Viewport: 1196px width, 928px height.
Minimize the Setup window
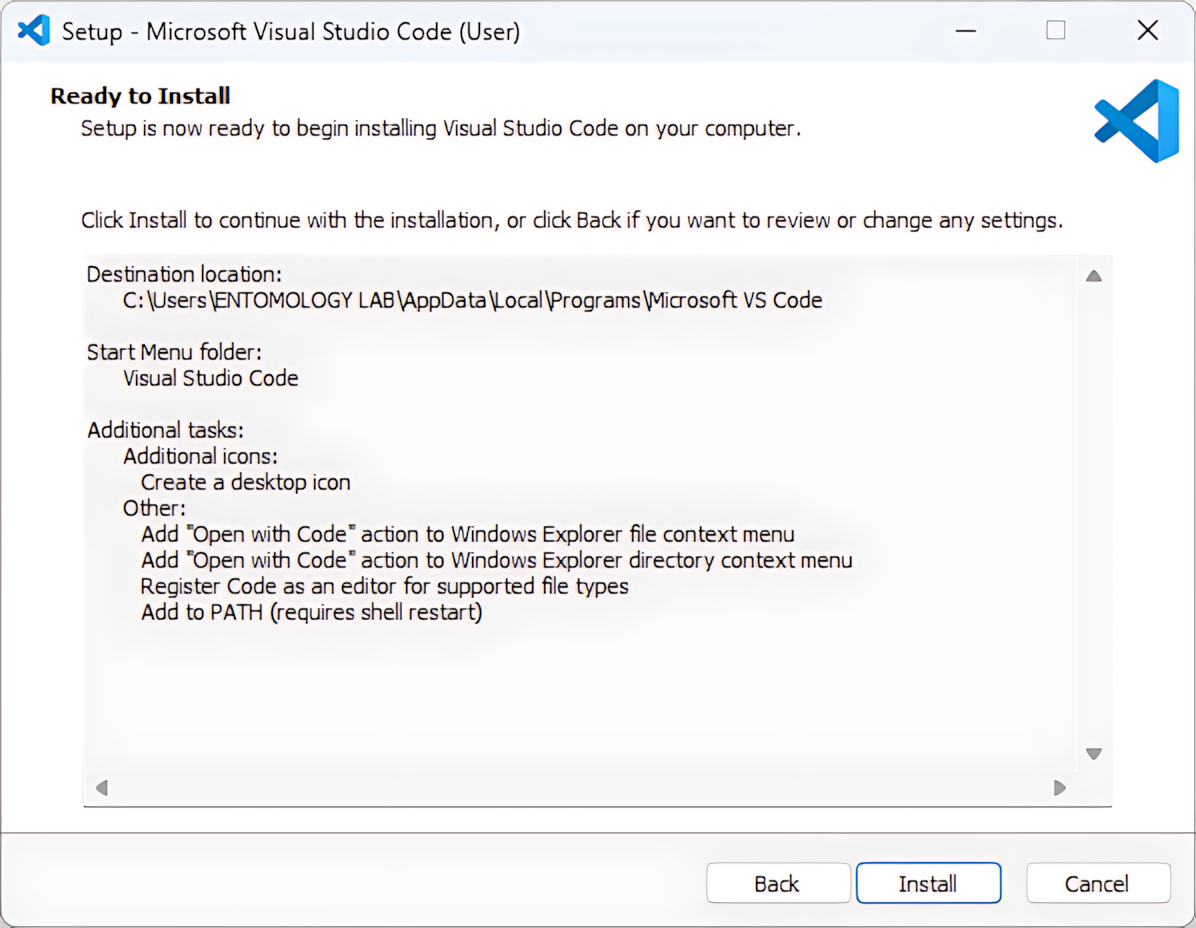click(x=965, y=31)
